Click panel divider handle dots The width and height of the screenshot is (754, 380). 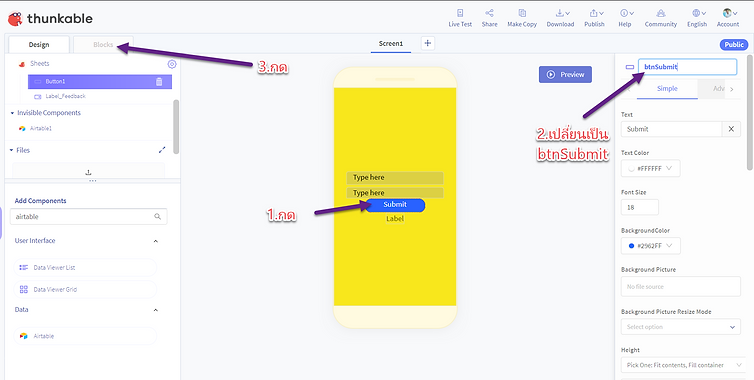93,181
